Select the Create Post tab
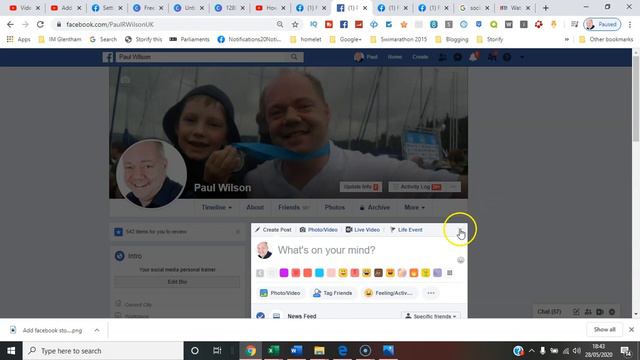 [273, 230]
